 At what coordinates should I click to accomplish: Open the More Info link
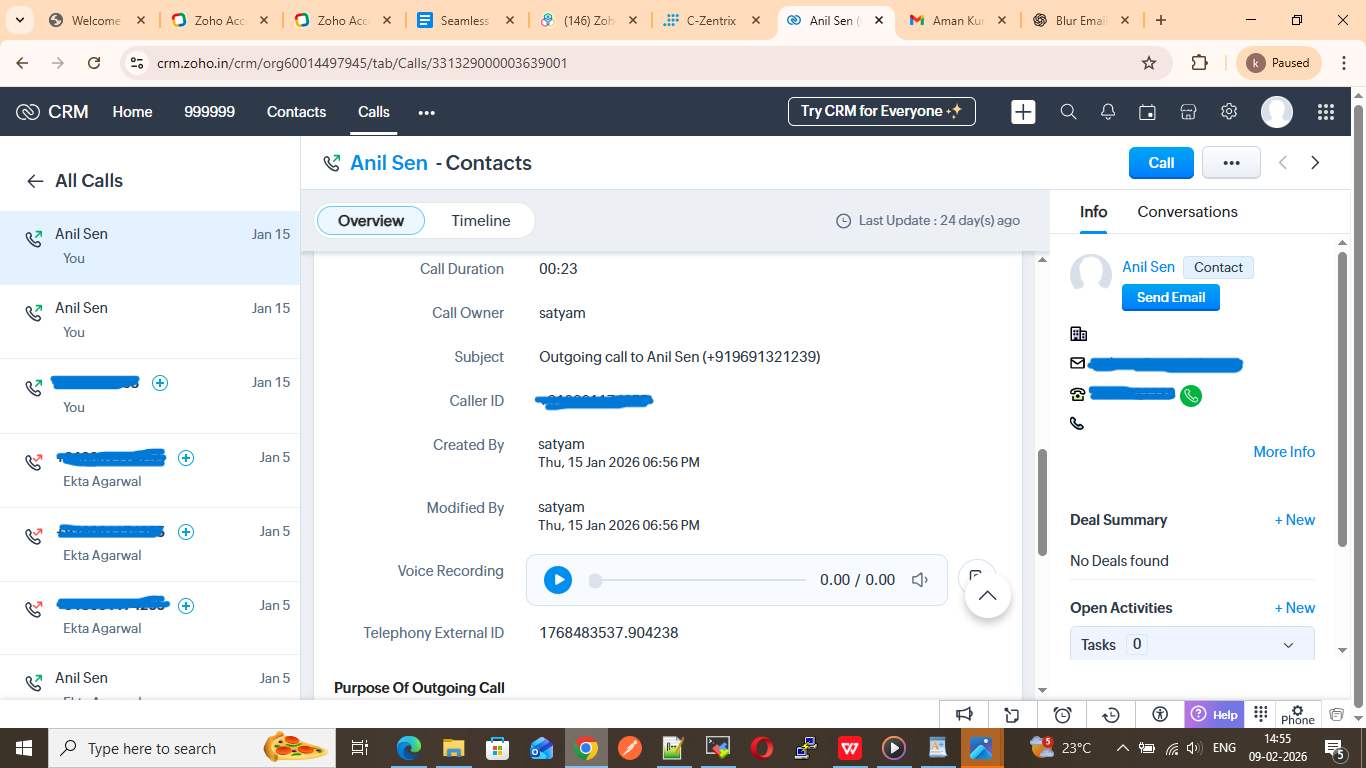pyautogui.click(x=1283, y=452)
